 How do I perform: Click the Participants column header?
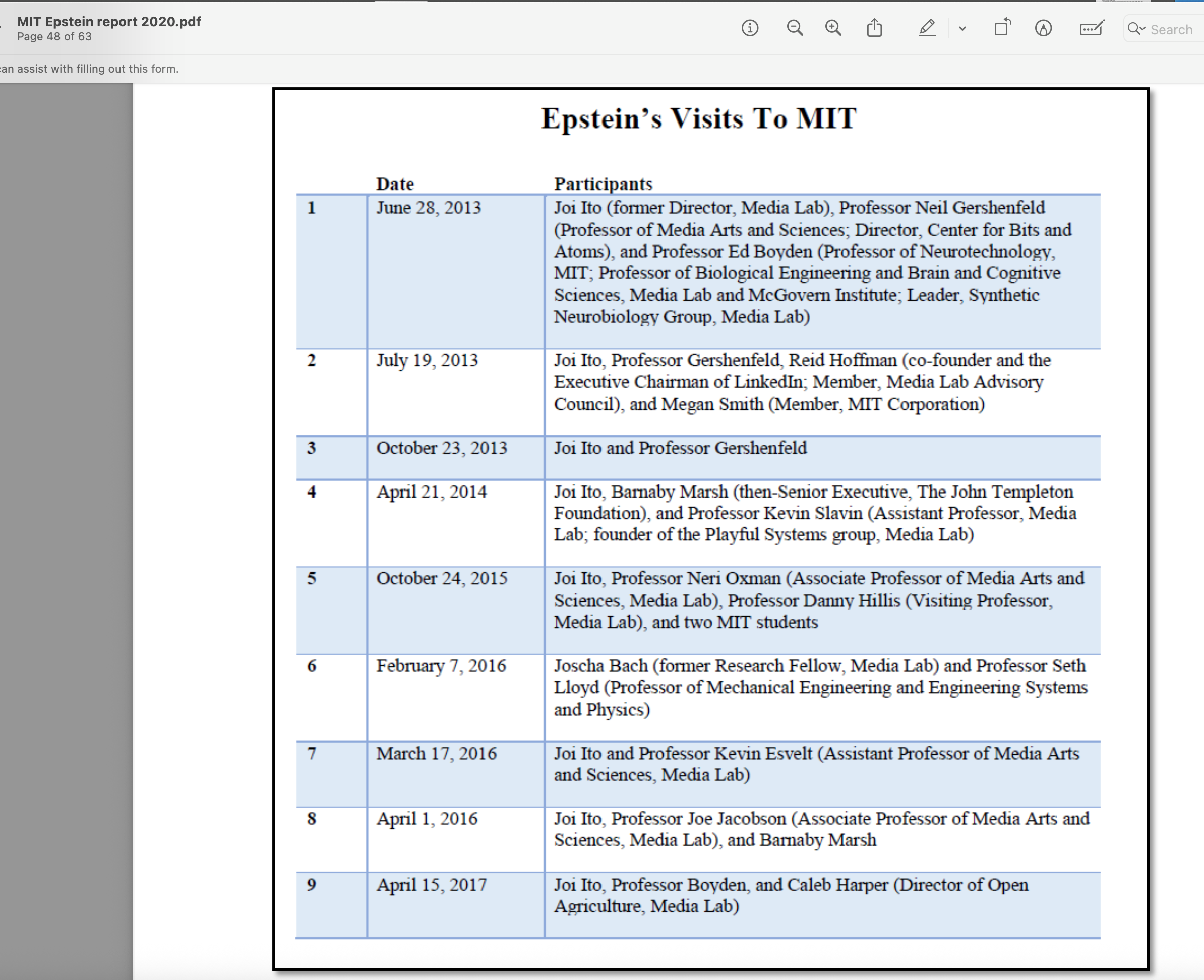[x=603, y=184]
